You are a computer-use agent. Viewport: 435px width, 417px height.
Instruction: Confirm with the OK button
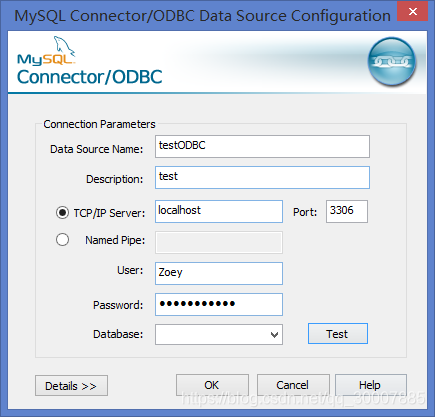click(x=212, y=385)
